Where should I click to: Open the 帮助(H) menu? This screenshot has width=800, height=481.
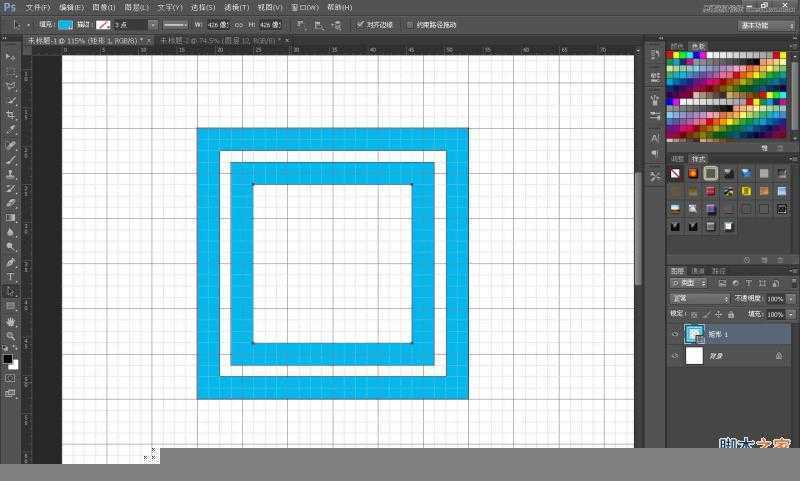339,8
